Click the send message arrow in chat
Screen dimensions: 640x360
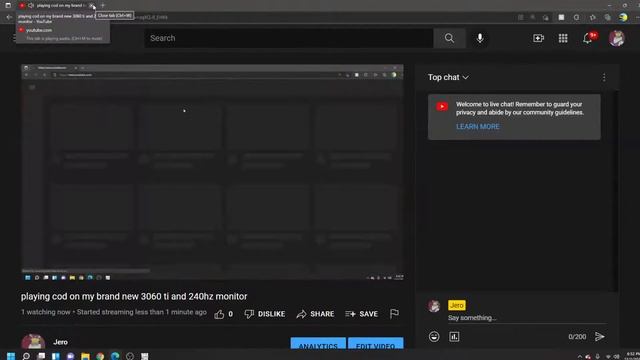coord(600,337)
